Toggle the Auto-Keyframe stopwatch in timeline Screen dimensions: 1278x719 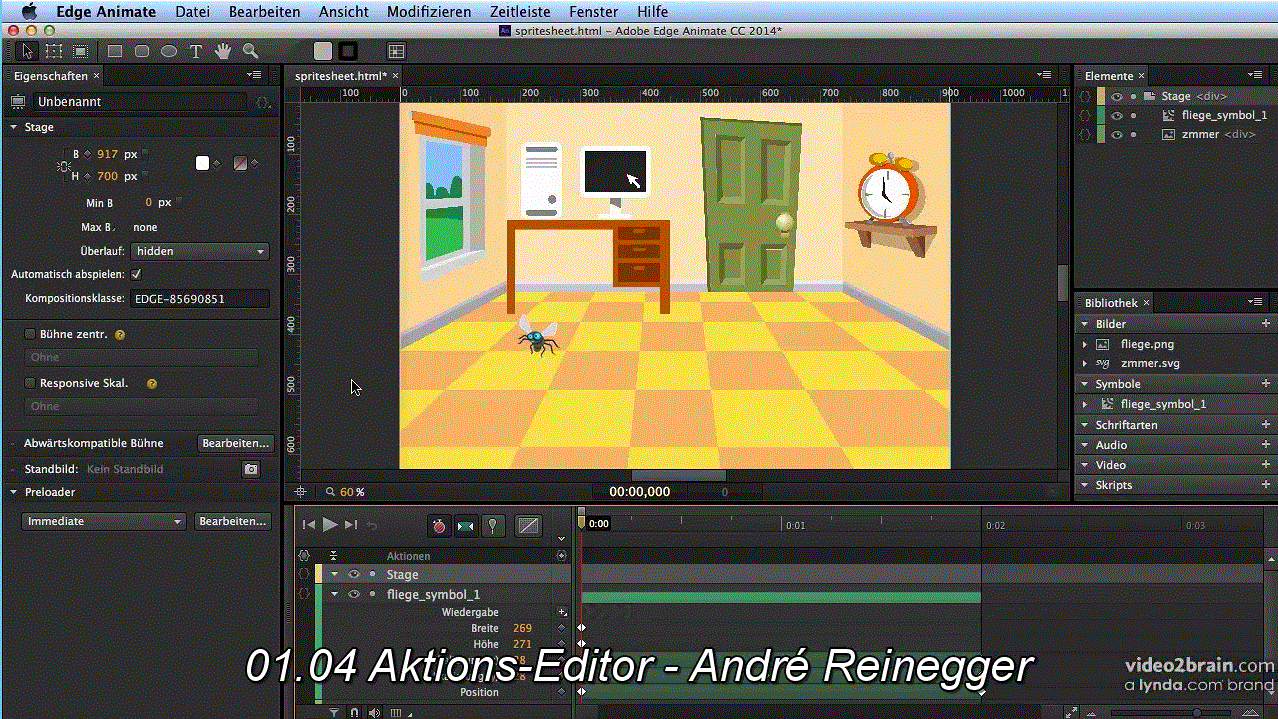439,525
